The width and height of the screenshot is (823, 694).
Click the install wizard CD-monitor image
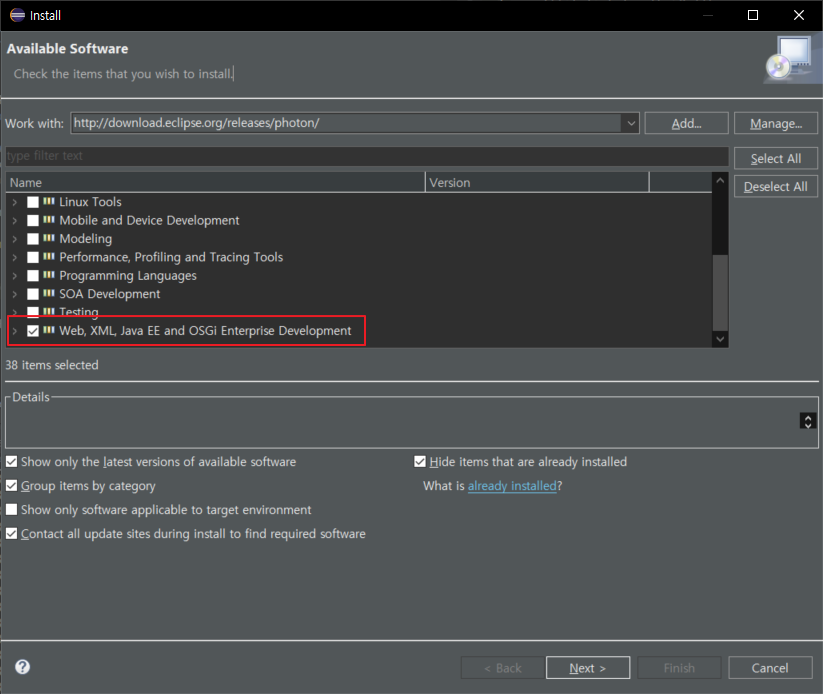tap(792, 59)
